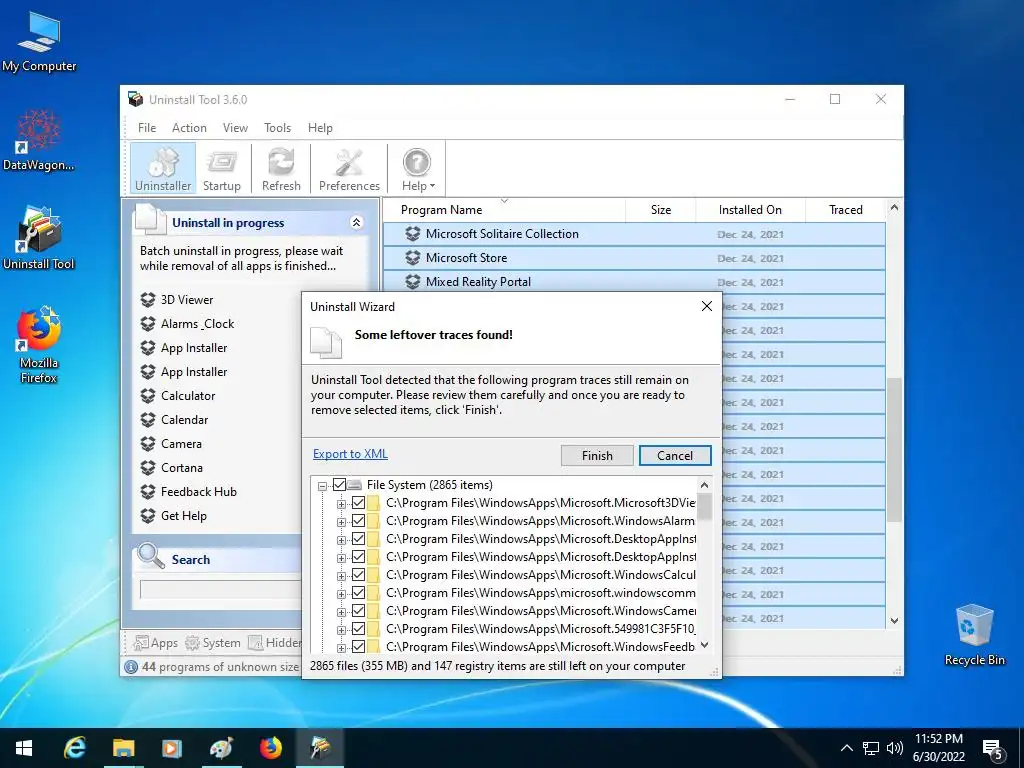Expand the WindowsAlarms folder node
1024x768 pixels.
pos(341,522)
